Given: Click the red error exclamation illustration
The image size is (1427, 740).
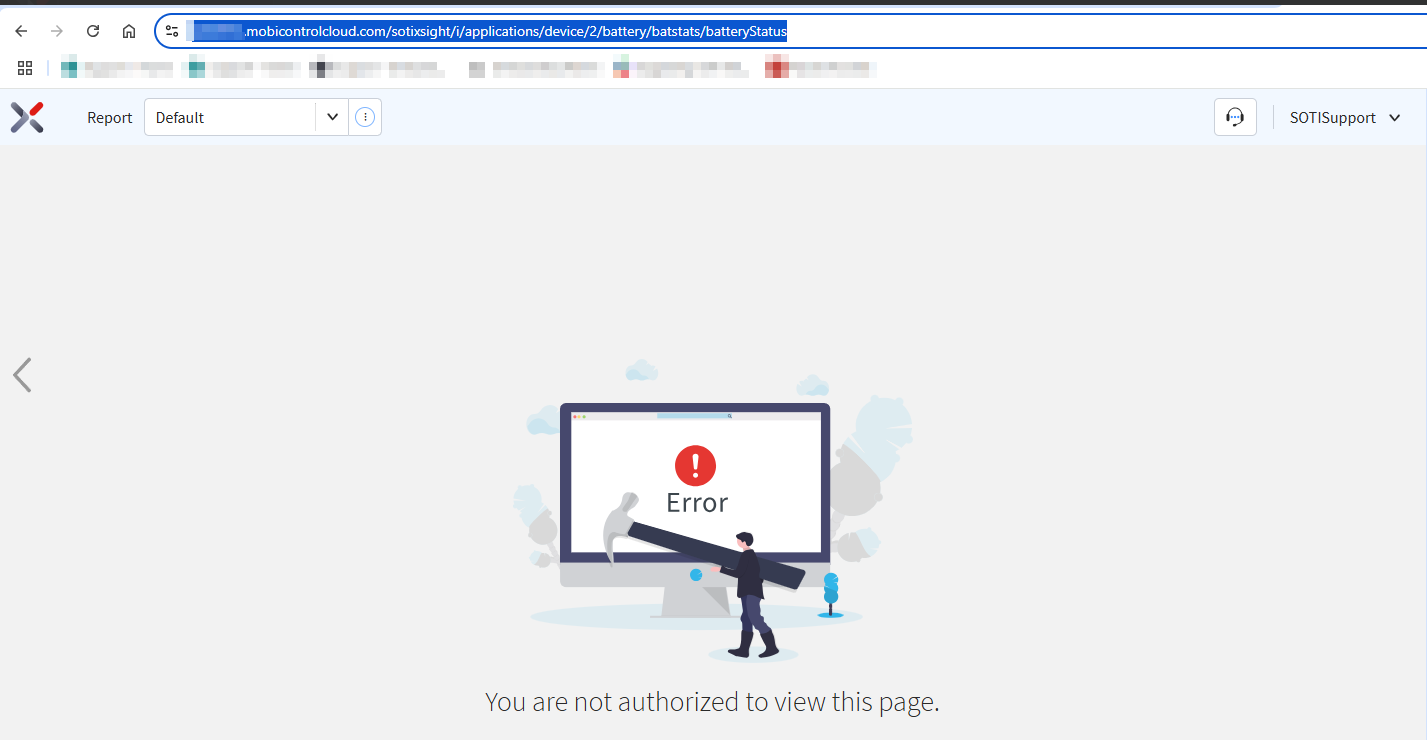Looking at the screenshot, I should click(696, 466).
